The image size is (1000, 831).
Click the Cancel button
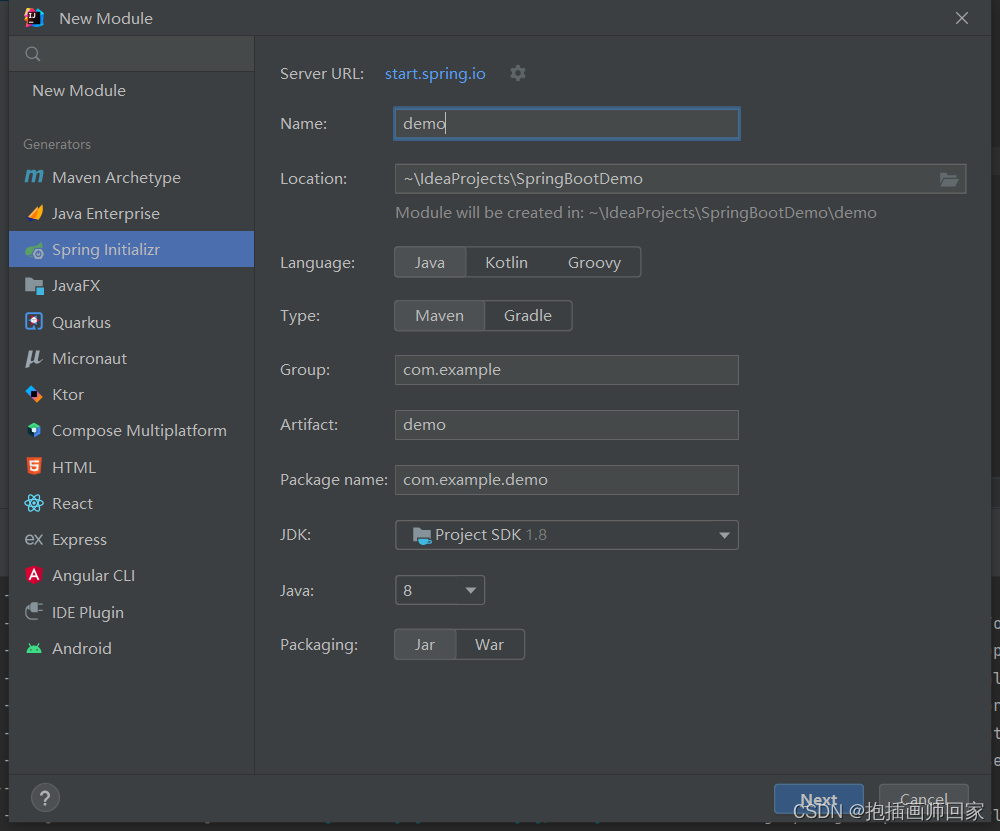click(923, 799)
